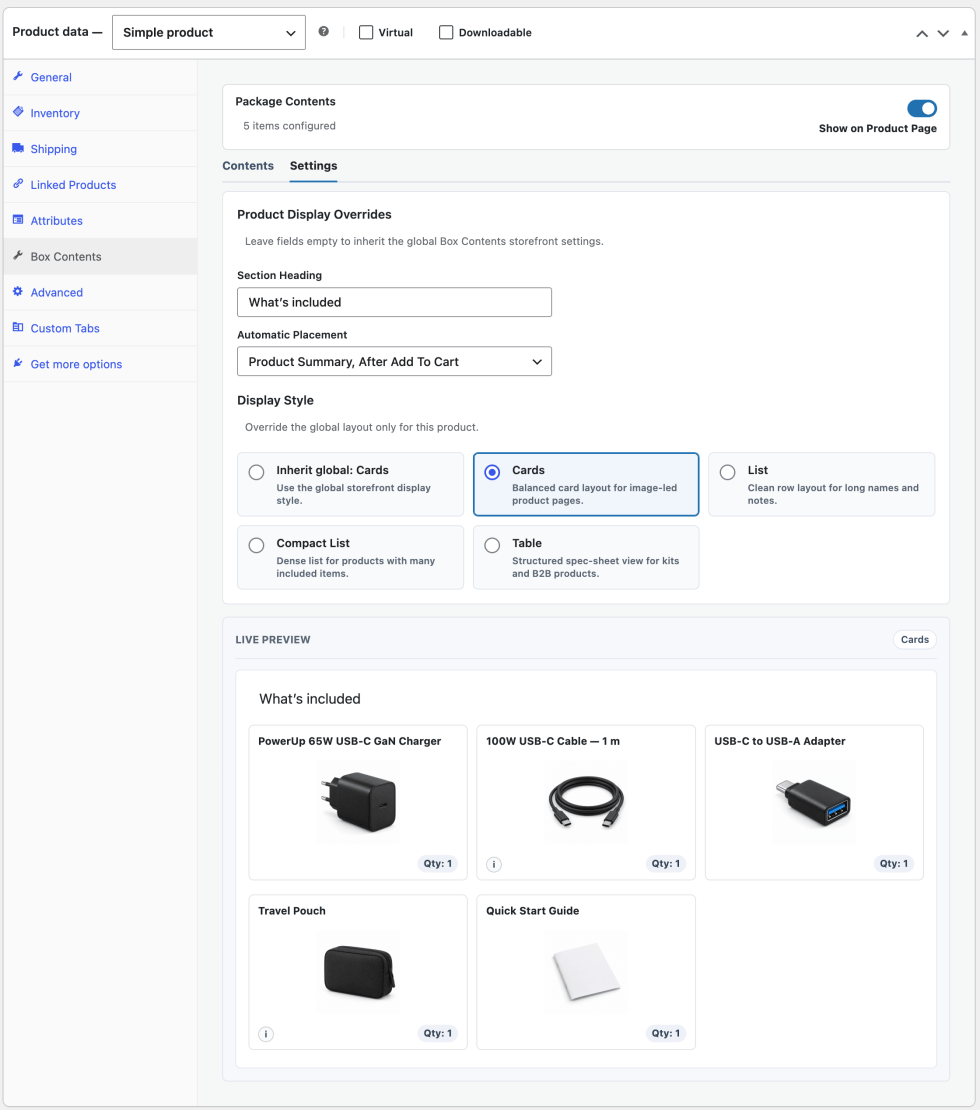Viewport: 980px width, 1110px height.
Task: Click the 'Quick Start Guide' card title
Action: pos(532,911)
